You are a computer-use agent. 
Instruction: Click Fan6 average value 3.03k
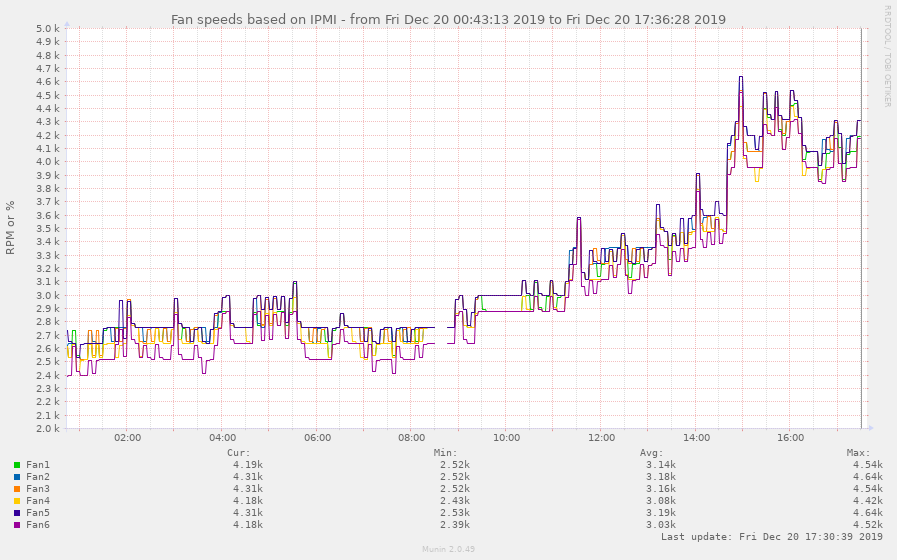point(661,525)
